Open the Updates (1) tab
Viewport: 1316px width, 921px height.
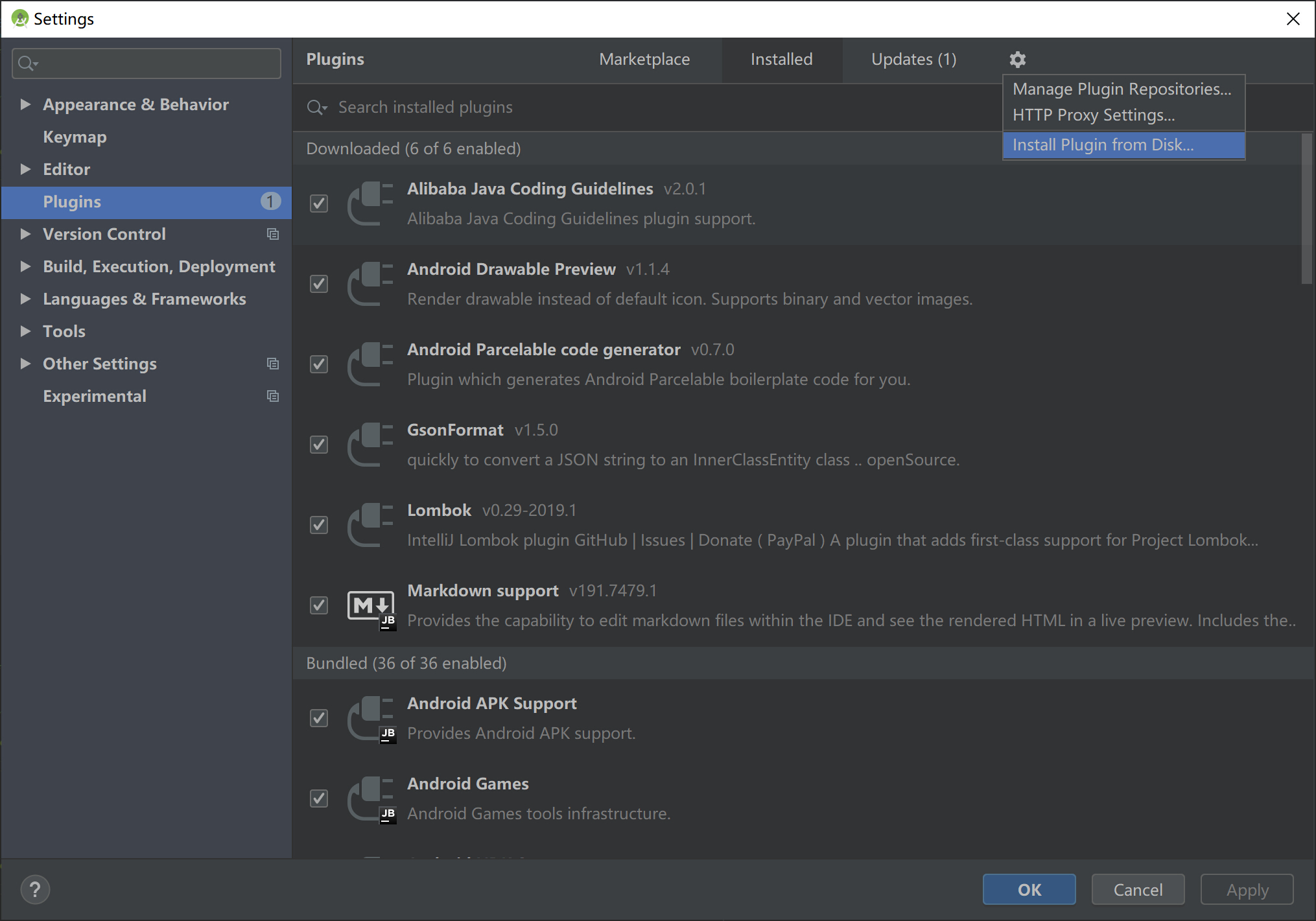(913, 60)
